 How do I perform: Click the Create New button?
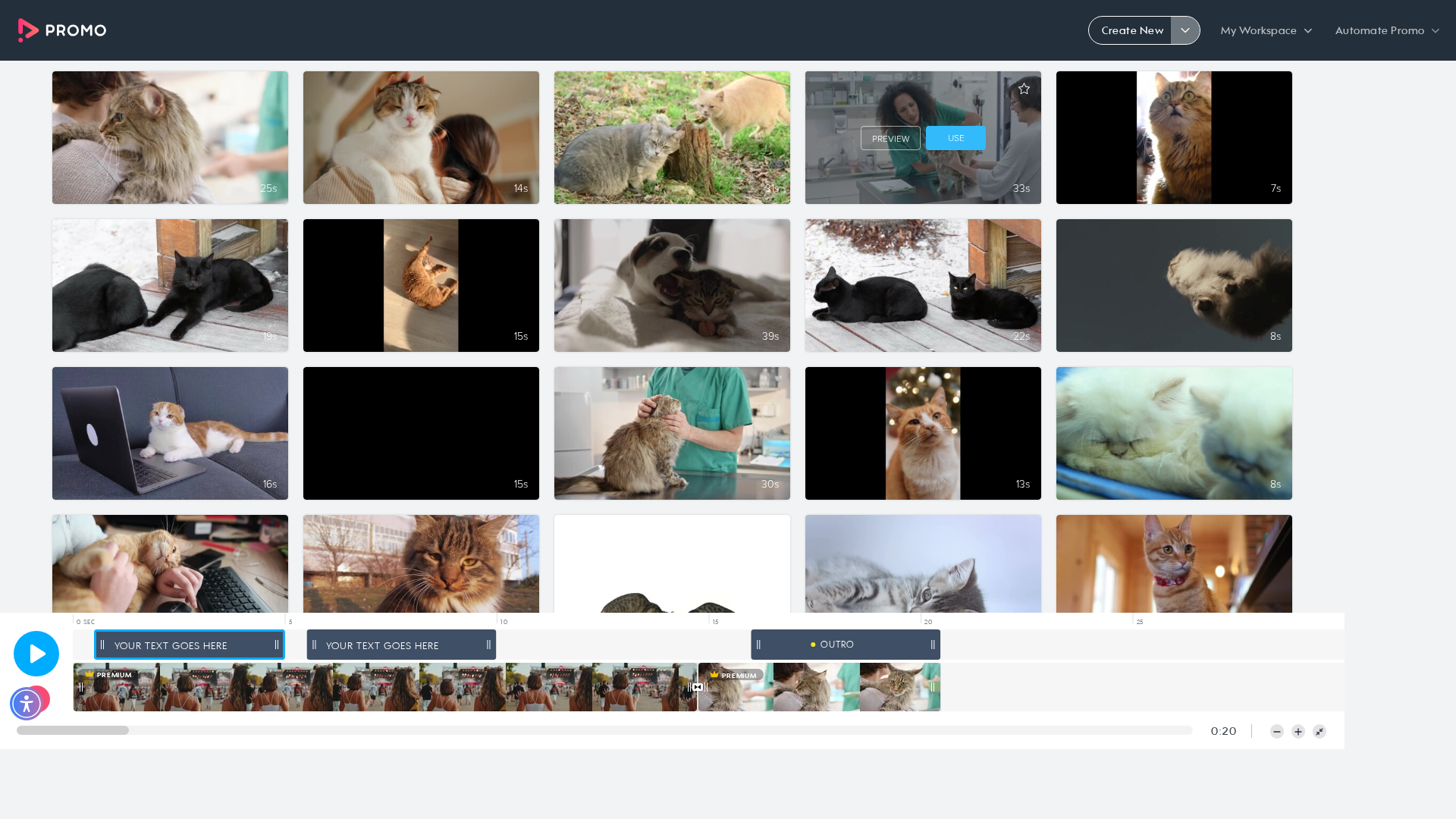point(1131,30)
